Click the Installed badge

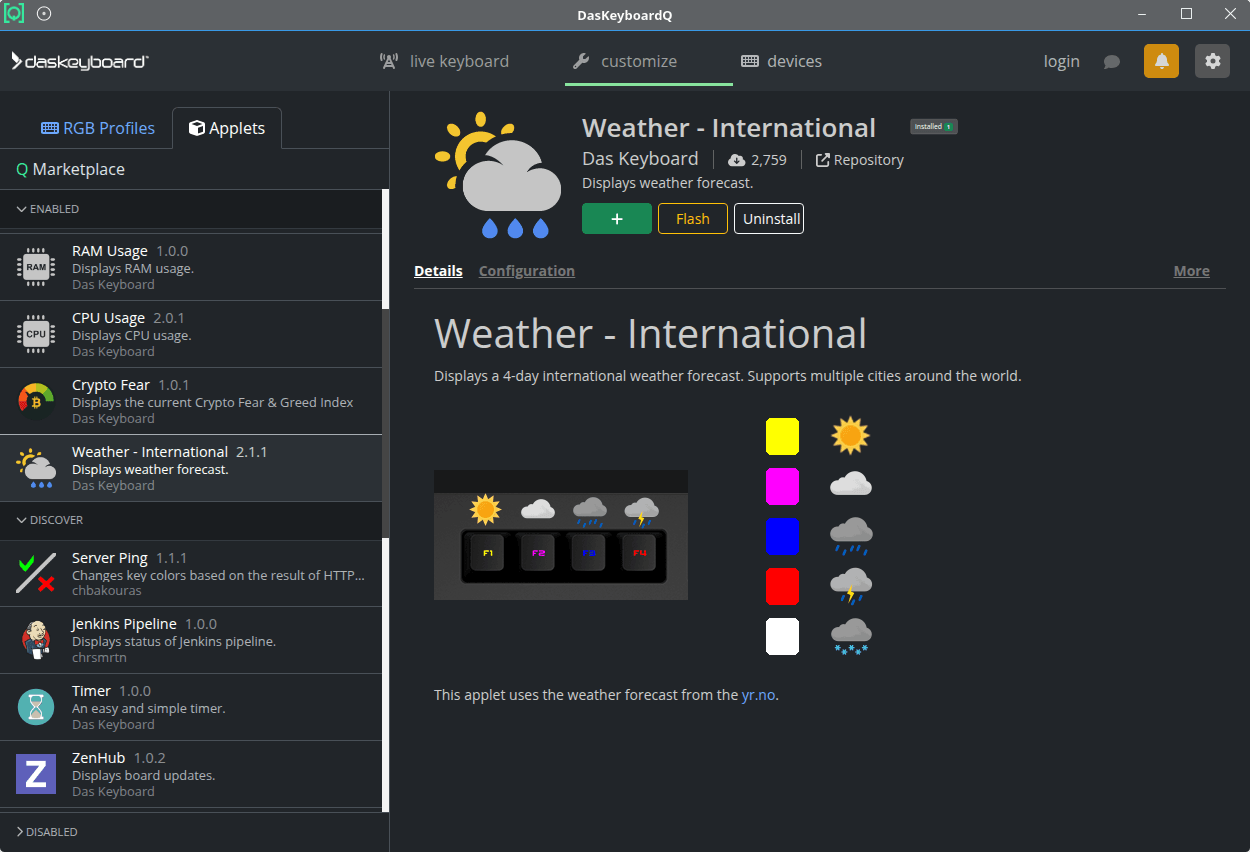click(934, 127)
